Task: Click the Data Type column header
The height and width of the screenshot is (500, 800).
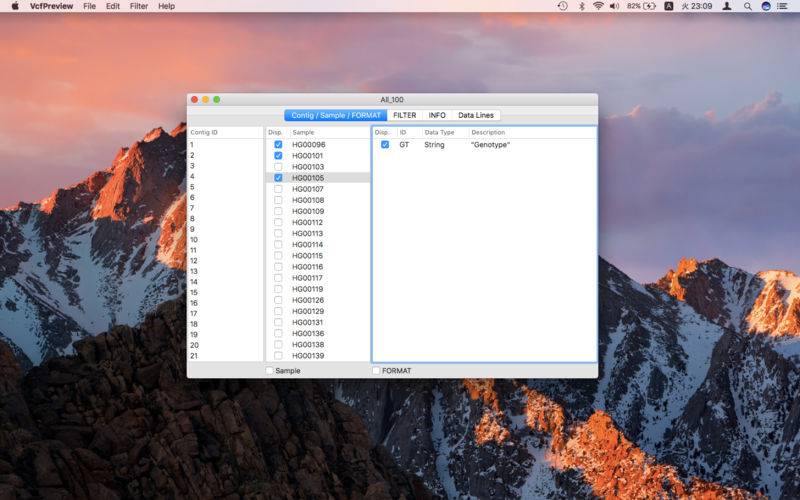Action: (x=439, y=132)
